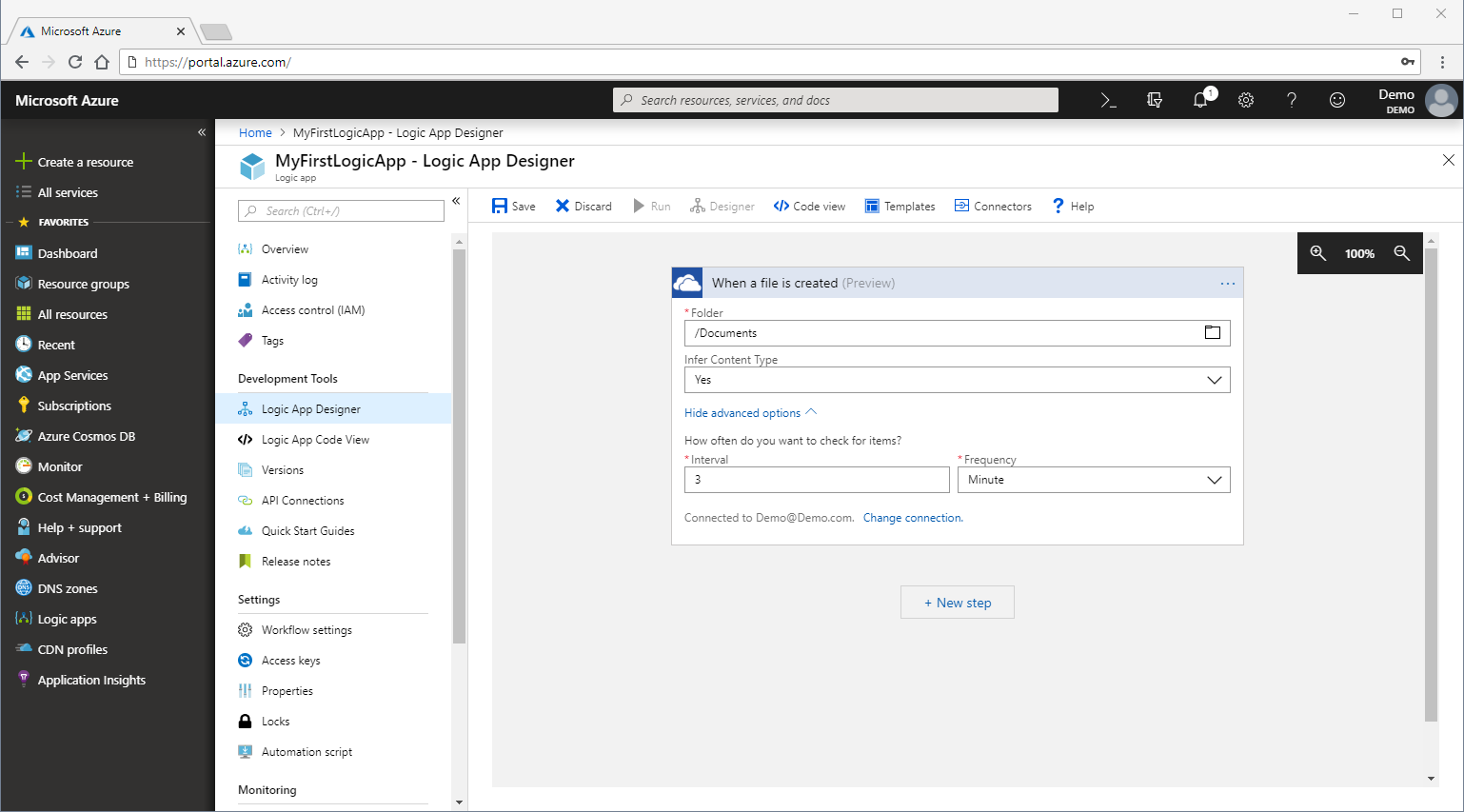Send feedback via the smiley icon

pyautogui.click(x=1337, y=100)
